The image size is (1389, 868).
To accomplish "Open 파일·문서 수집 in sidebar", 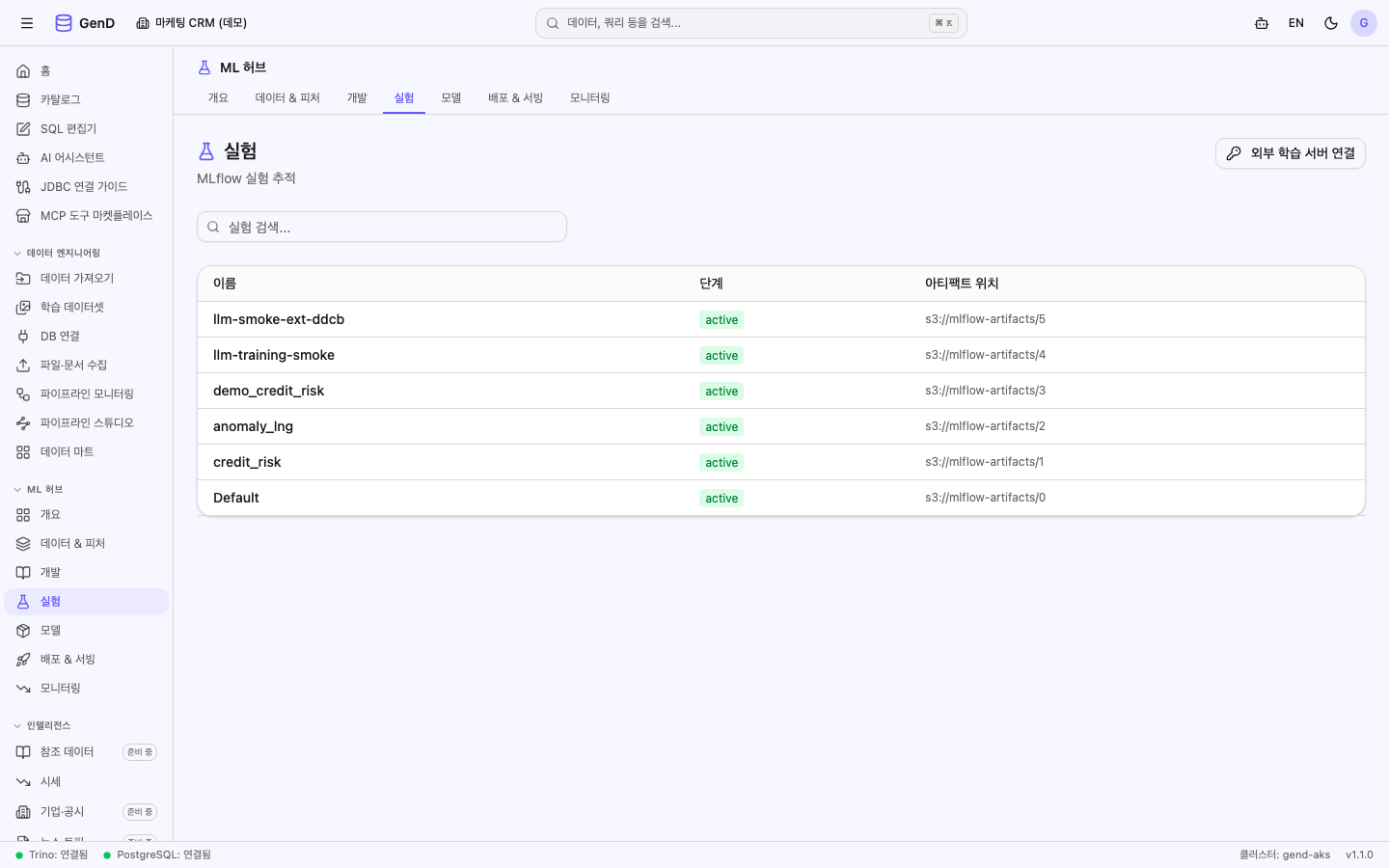I will pyautogui.click(x=87, y=366).
